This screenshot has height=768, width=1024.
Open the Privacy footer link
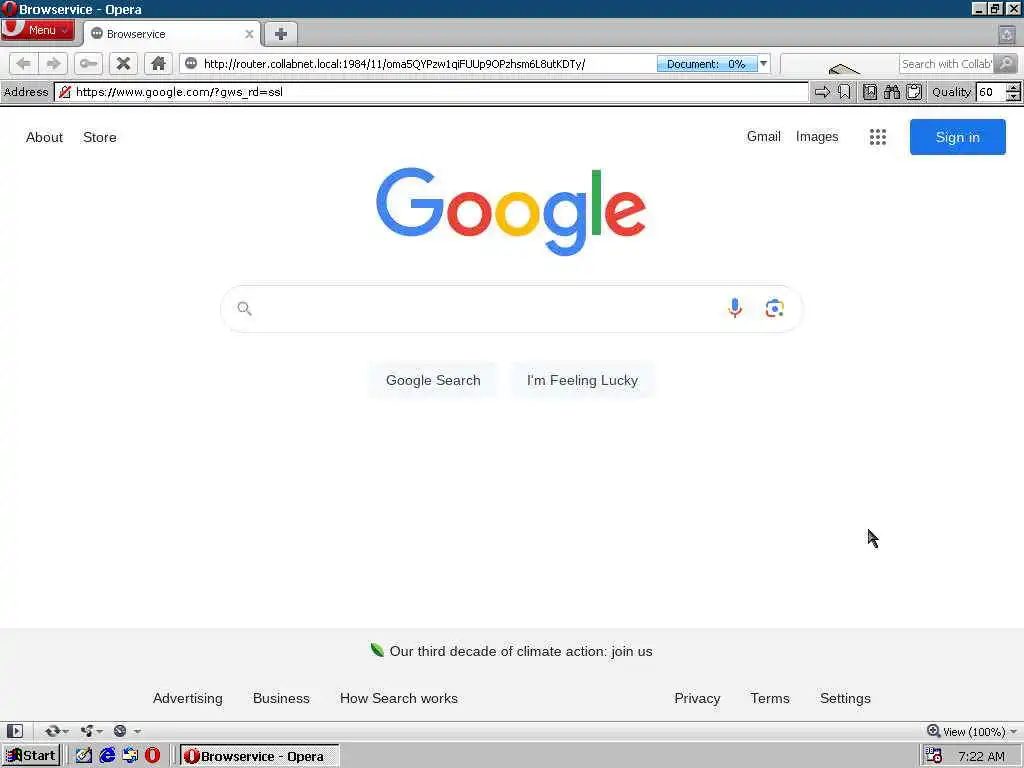coord(697,698)
